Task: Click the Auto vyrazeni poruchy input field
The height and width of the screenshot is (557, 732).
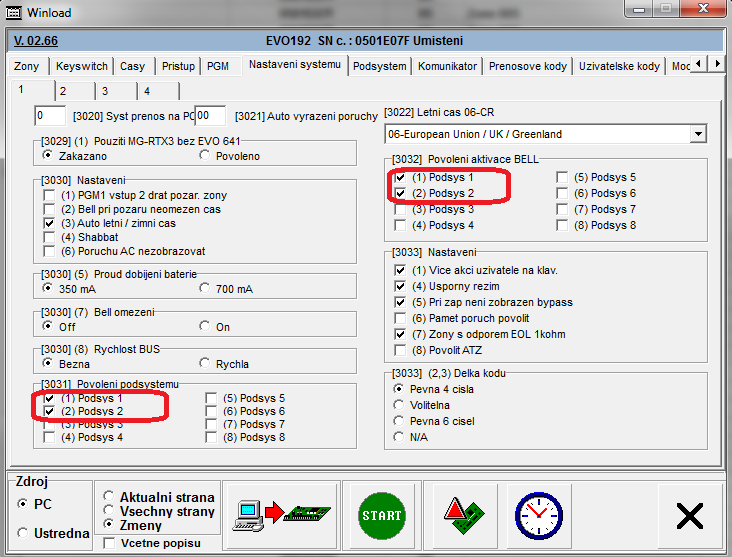Action: pos(210,116)
